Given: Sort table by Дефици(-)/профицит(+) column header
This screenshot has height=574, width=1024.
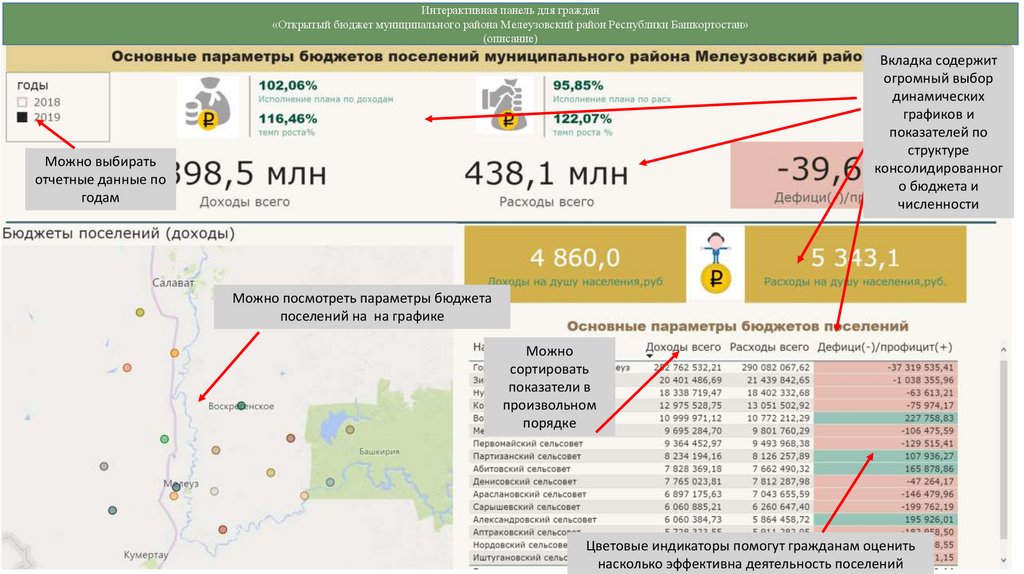Looking at the screenshot, I should 884,347.
